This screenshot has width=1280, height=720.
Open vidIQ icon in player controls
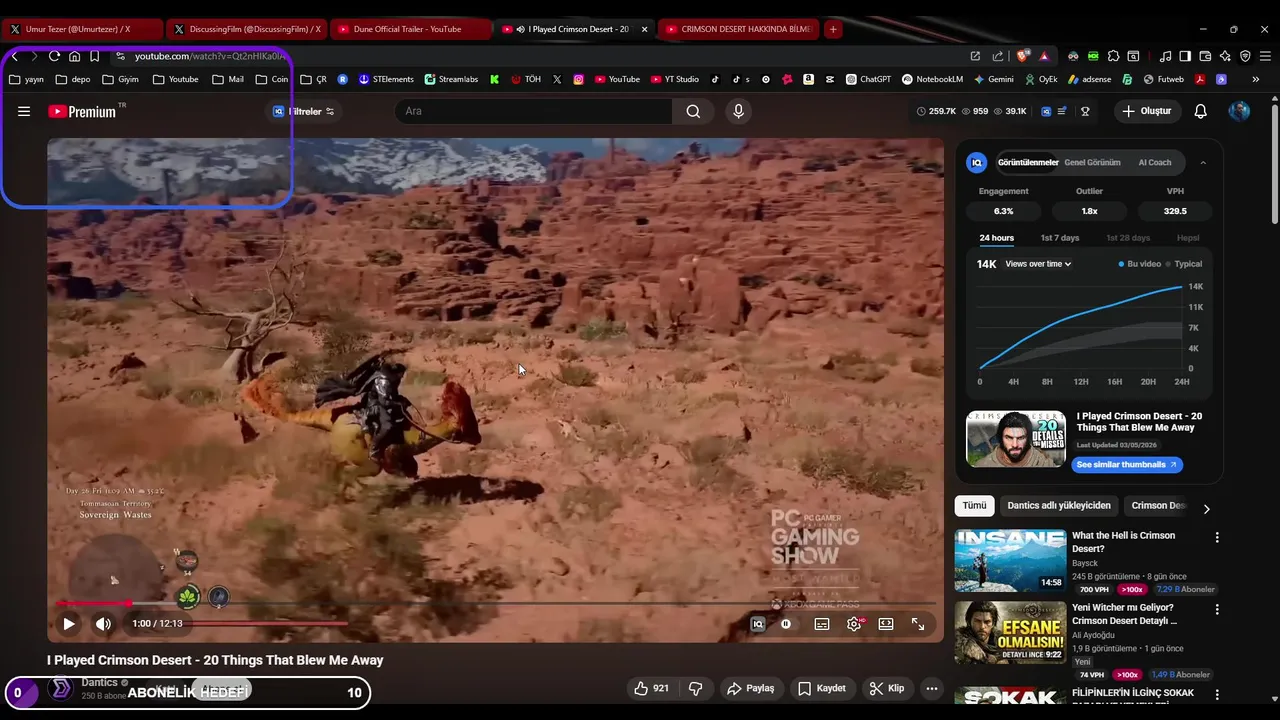758,624
